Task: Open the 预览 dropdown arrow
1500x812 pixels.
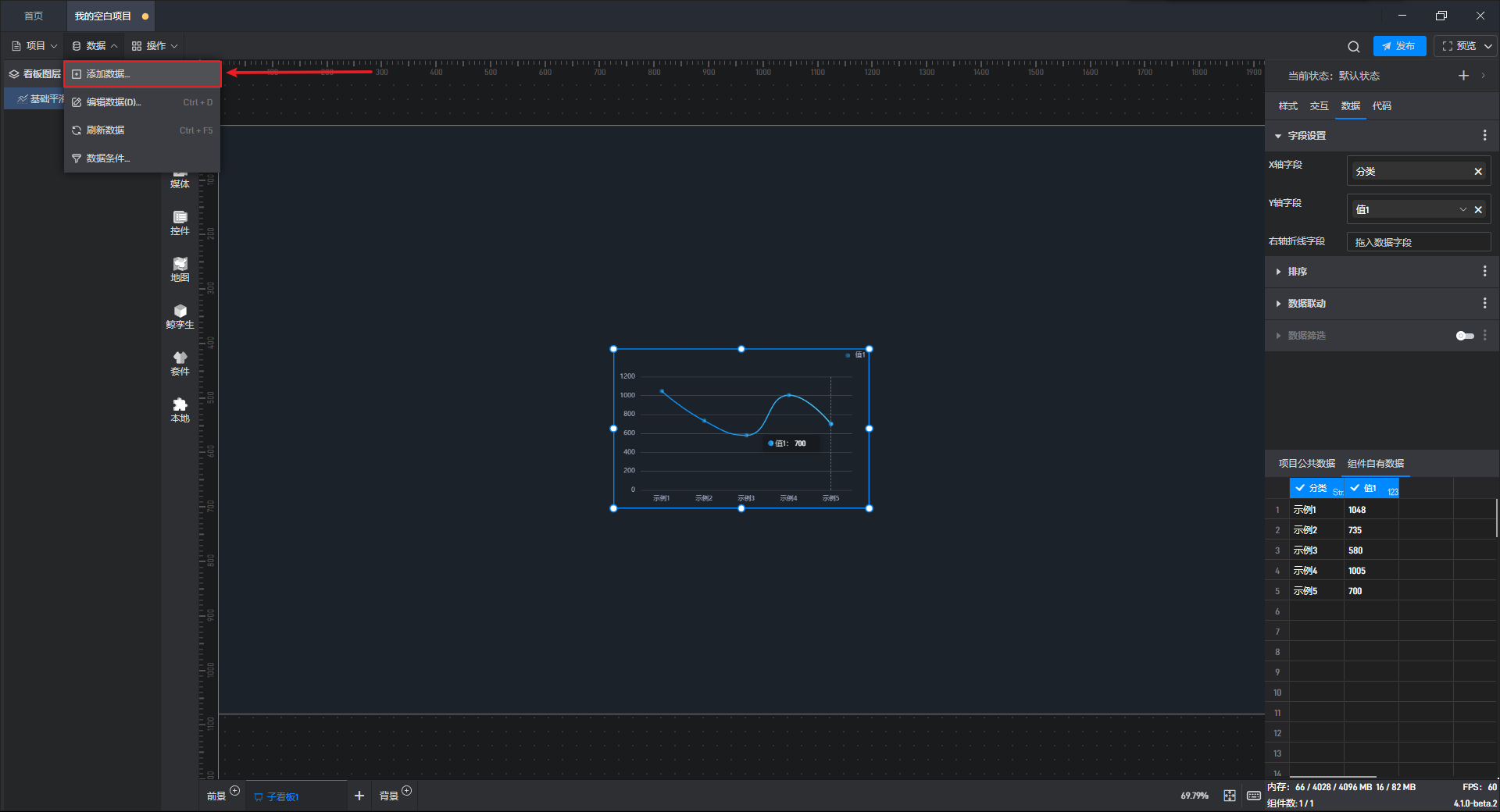Action: 1488,46
